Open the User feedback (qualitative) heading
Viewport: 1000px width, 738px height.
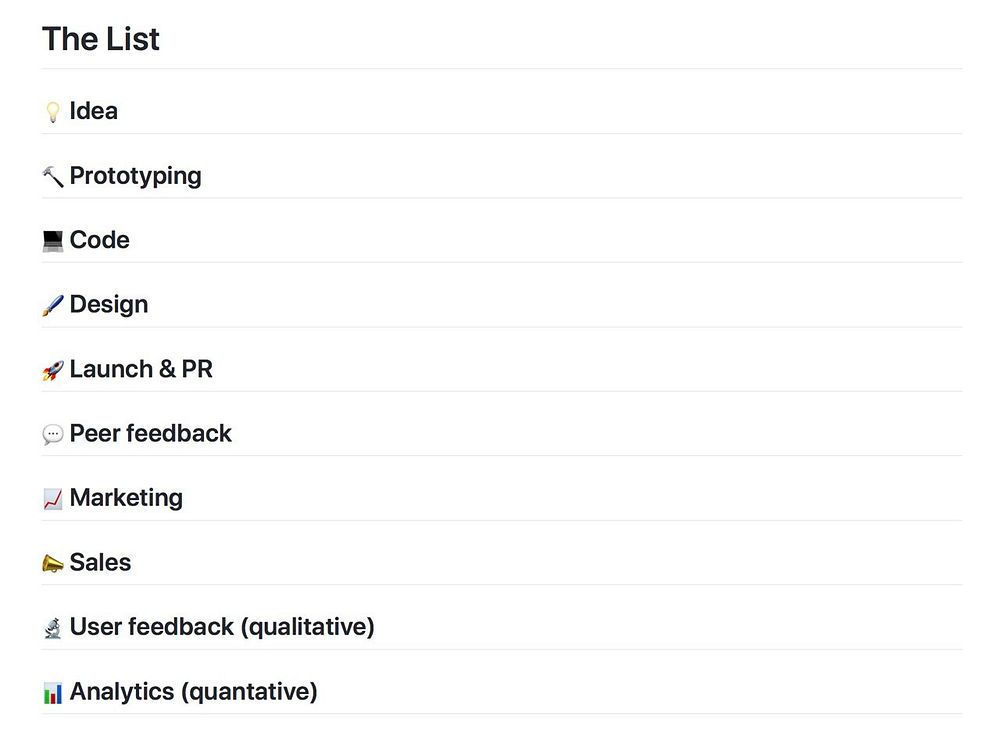coord(222,627)
